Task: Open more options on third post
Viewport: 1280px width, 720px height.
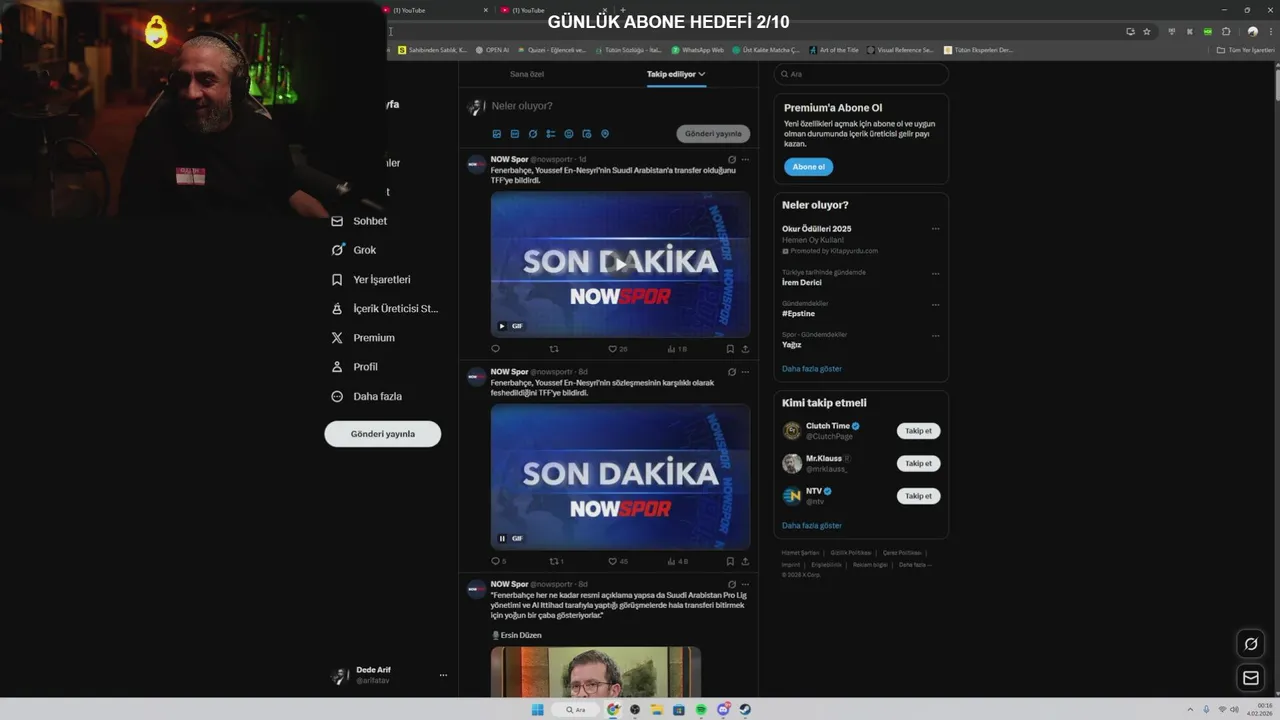Action: 745,584
